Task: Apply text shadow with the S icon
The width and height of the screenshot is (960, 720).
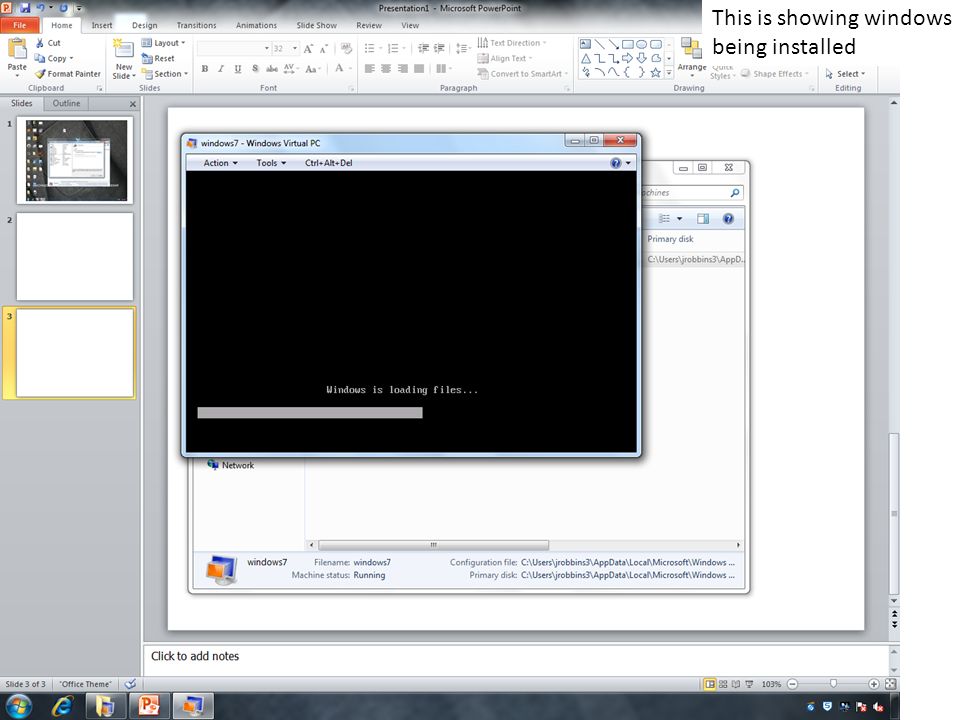Action: click(x=255, y=69)
